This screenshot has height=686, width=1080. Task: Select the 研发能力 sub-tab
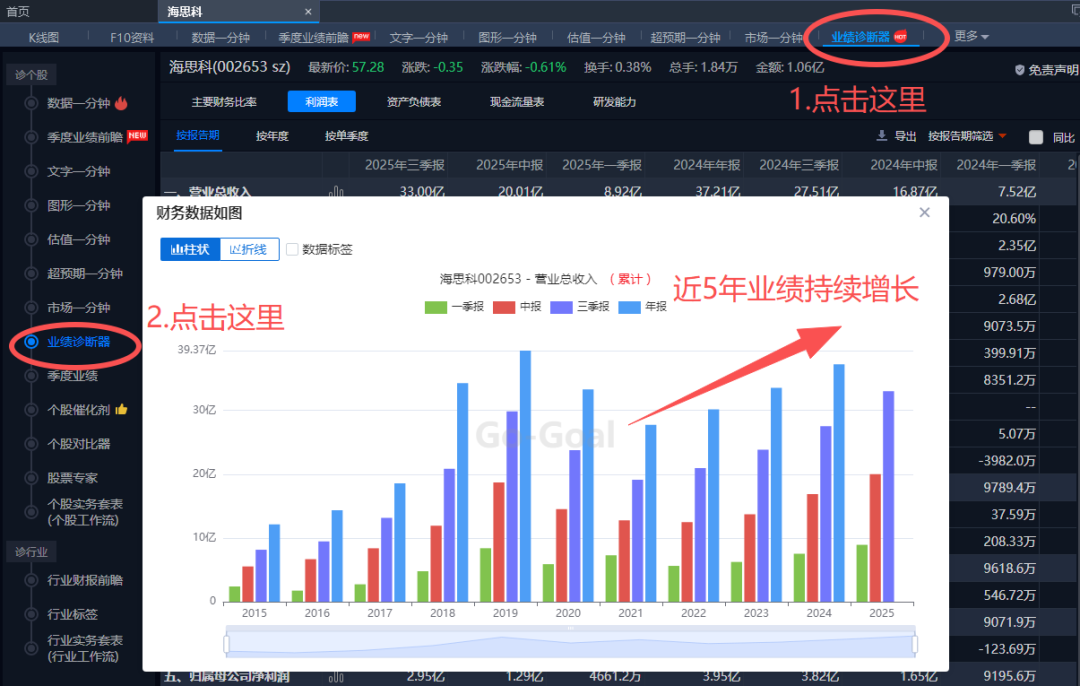click(614, 102)
